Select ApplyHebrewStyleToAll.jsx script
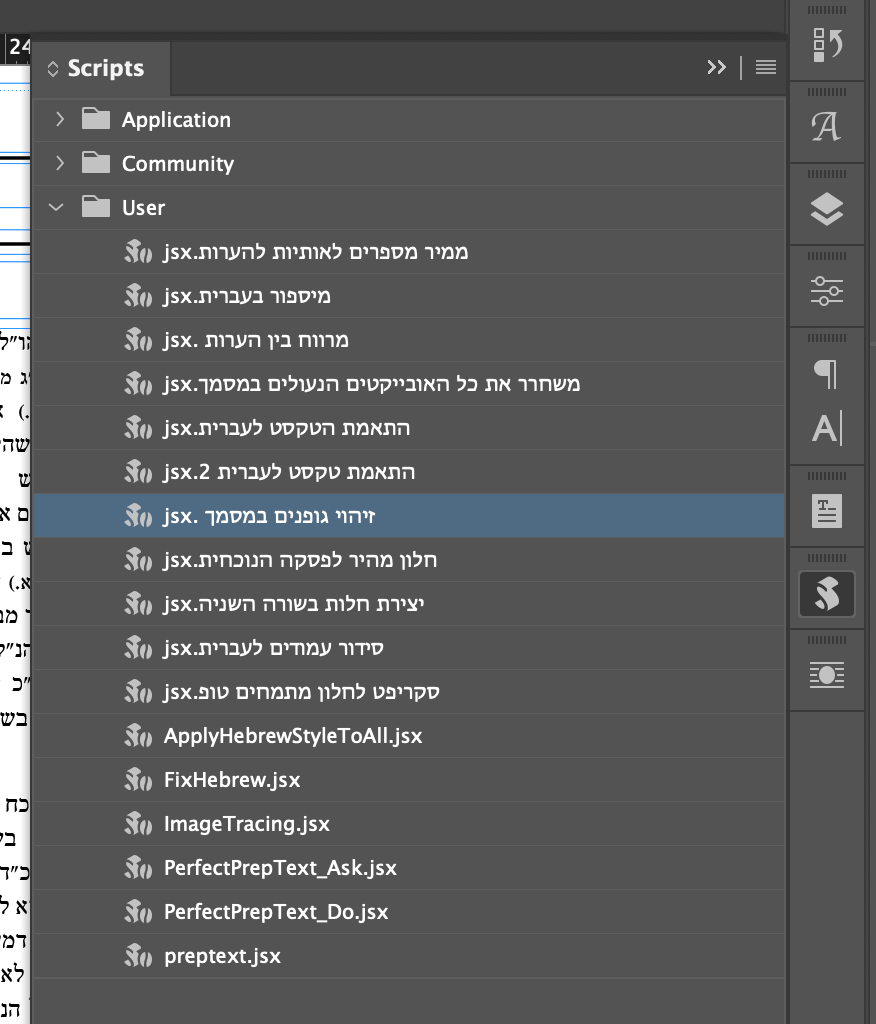Screen dimensions: 876x1024 click(409, 736)
